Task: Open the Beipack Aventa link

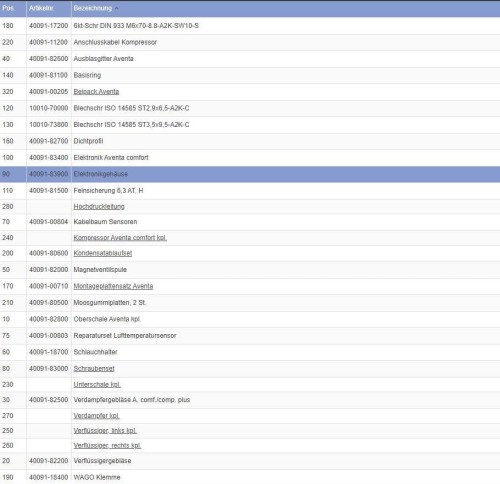Action: 96,92
